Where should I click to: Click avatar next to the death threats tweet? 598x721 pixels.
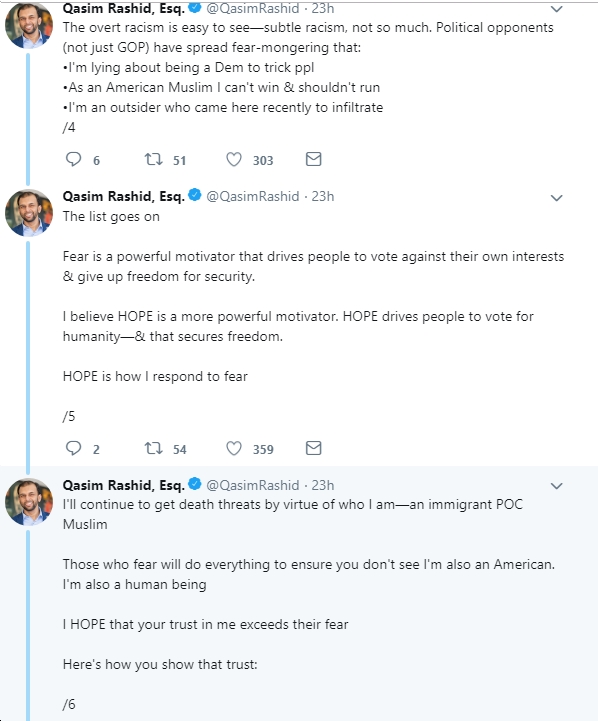coord(28,502)
